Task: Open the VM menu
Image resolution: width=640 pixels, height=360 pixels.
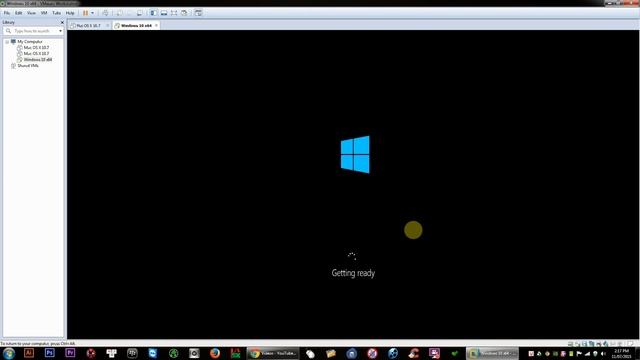Action: (x=44, y=13)
